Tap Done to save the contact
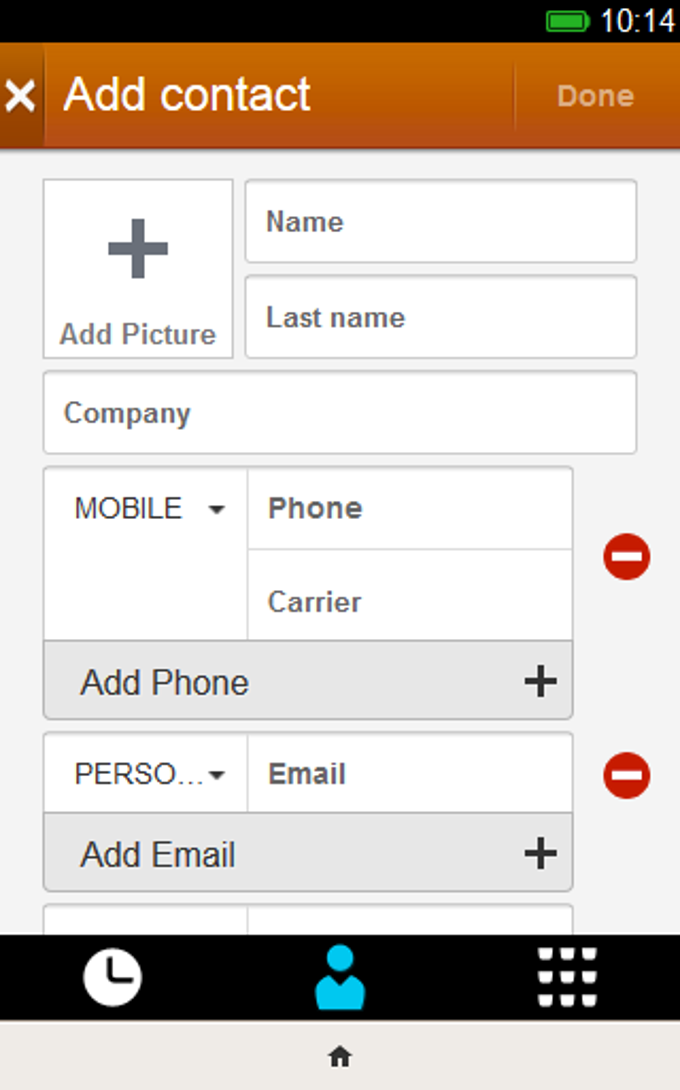The width and height of the screenshot is (680, 1090). point(596,96)
